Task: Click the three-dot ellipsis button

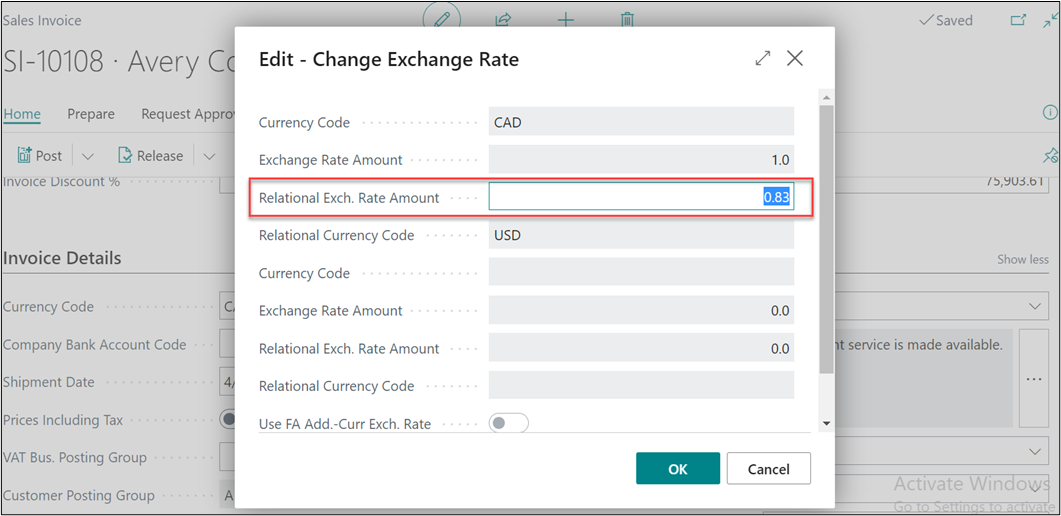Action: (1033, 379)
